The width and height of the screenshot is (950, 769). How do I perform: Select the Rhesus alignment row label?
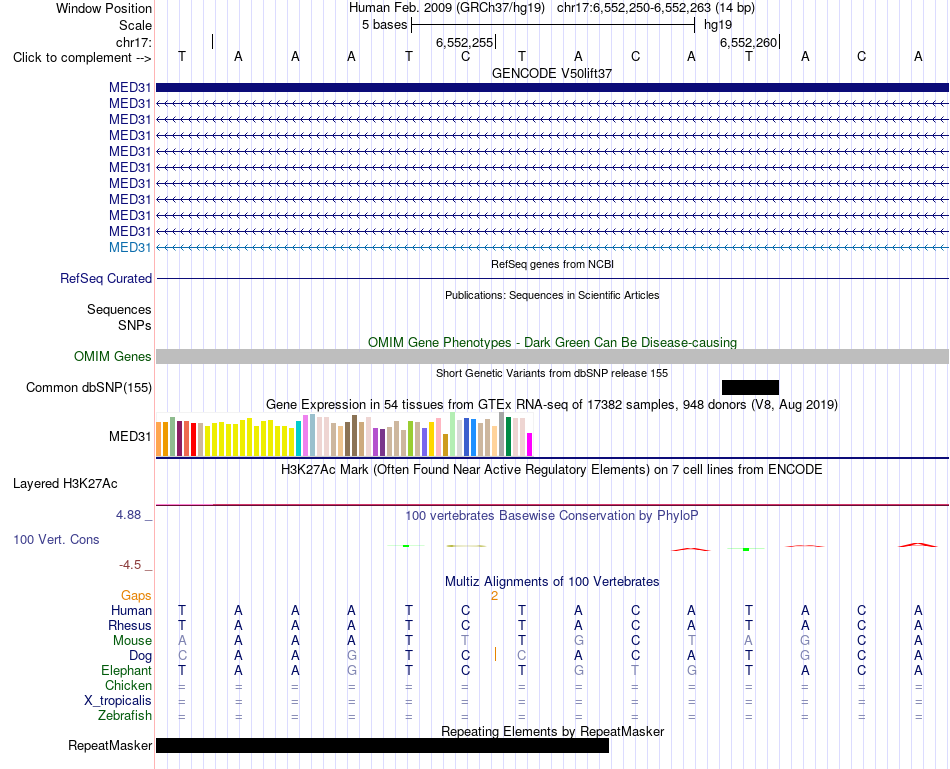(130, 625)
